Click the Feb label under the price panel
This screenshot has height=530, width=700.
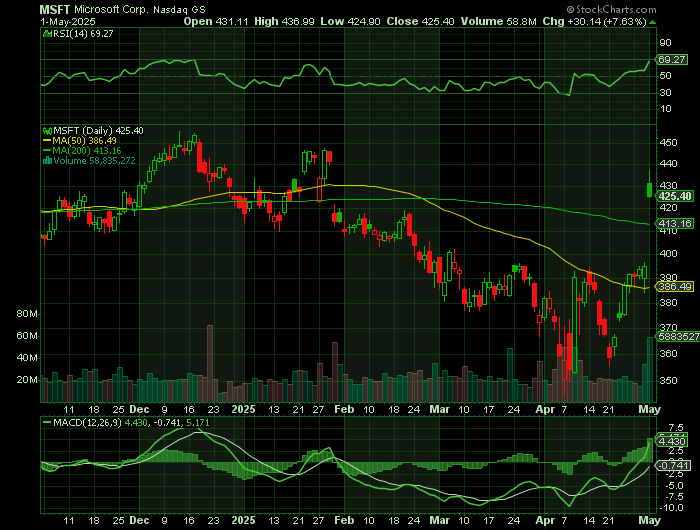click(344, 409)
